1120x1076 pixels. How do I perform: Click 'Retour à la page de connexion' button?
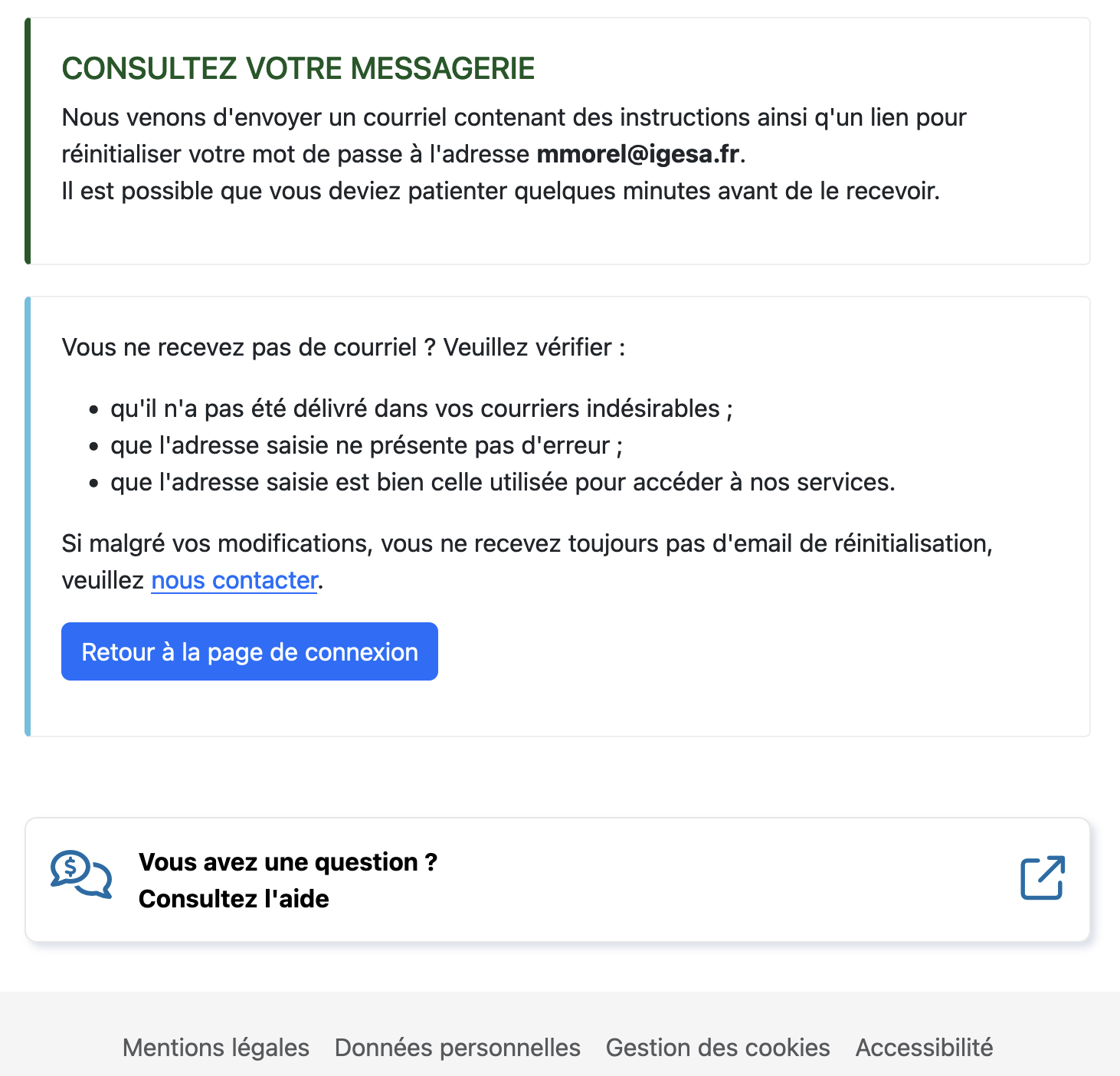(250, 651)
